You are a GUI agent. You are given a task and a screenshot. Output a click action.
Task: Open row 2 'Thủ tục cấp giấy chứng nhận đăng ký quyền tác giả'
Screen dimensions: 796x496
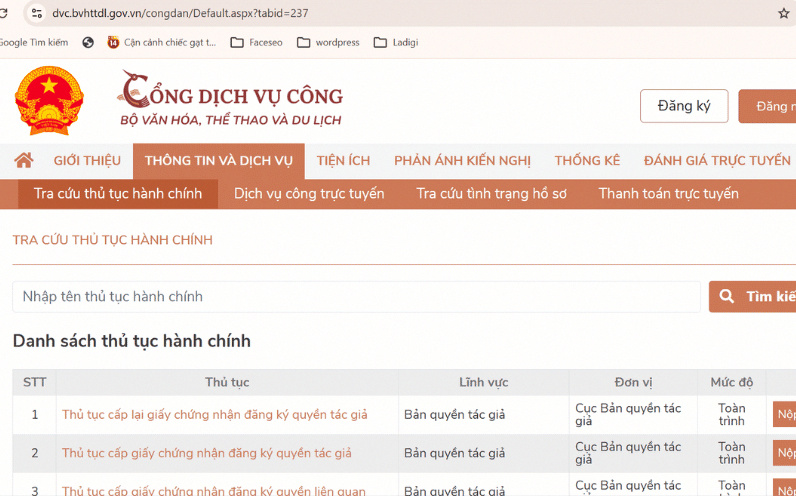pos(207,453)
